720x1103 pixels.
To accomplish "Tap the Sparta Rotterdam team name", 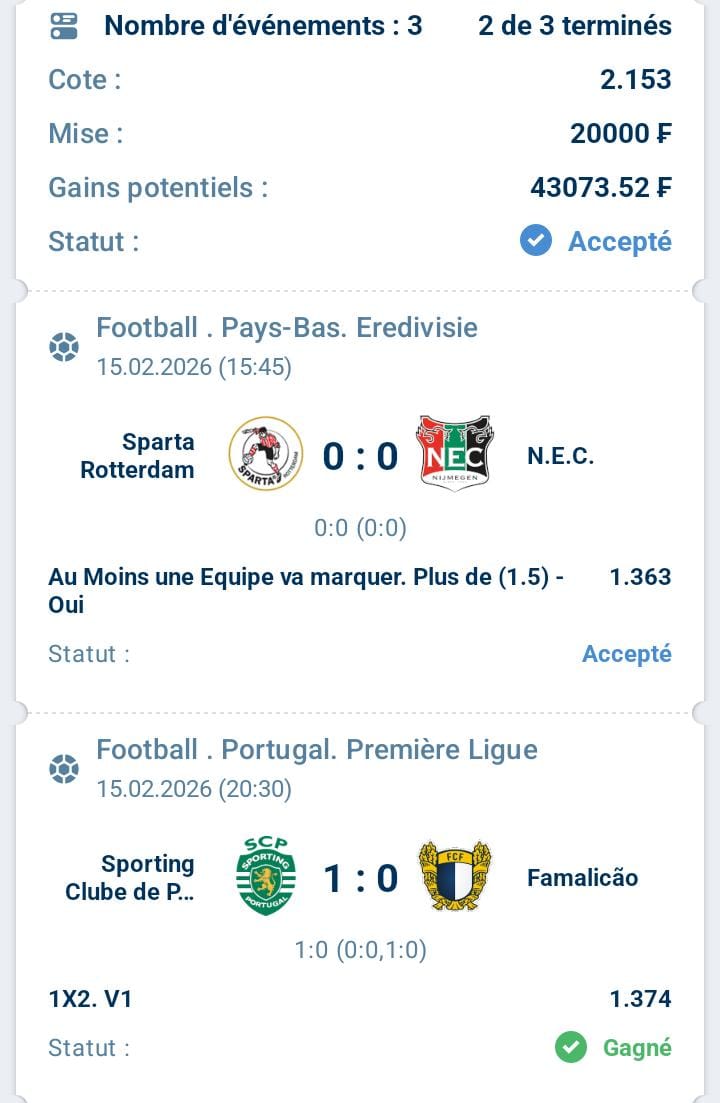I will [138, 456].
